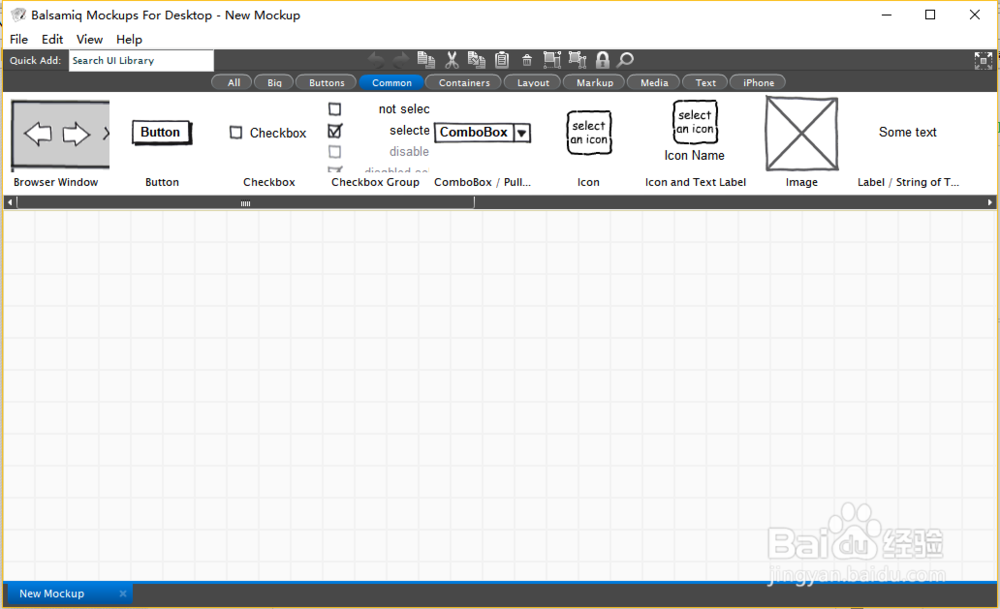Click the Group controls icon
Screen dimensions: 1000x609
[552, 60]
